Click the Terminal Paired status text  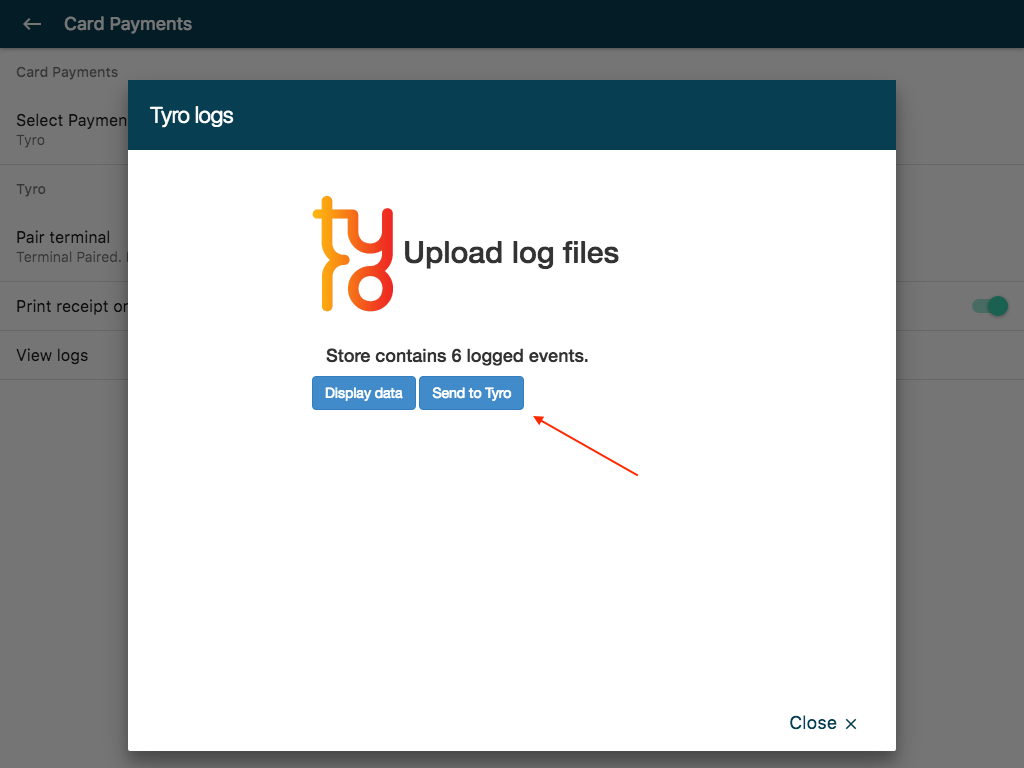(72, 257)
